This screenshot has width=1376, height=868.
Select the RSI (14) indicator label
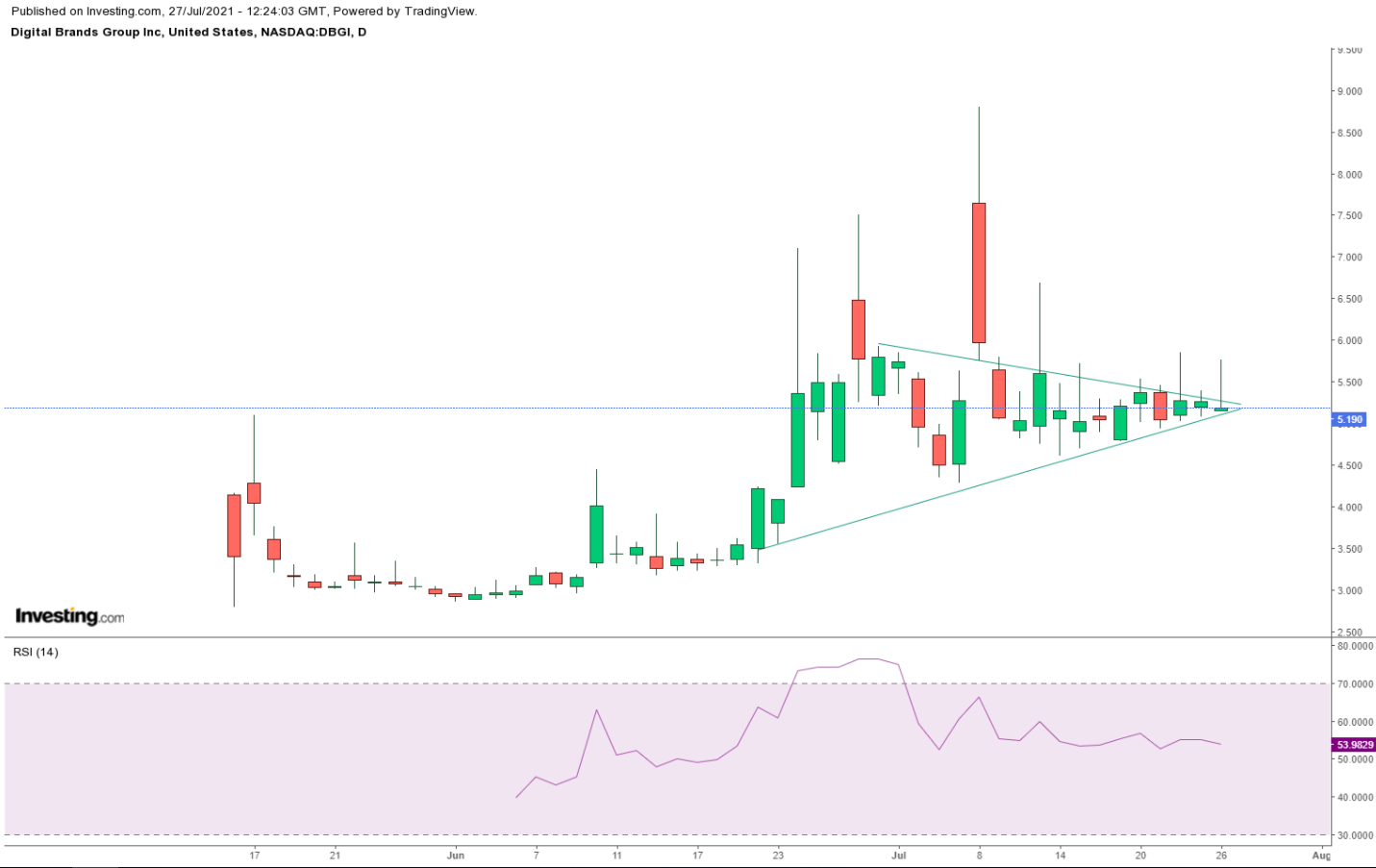coord(36,652)
